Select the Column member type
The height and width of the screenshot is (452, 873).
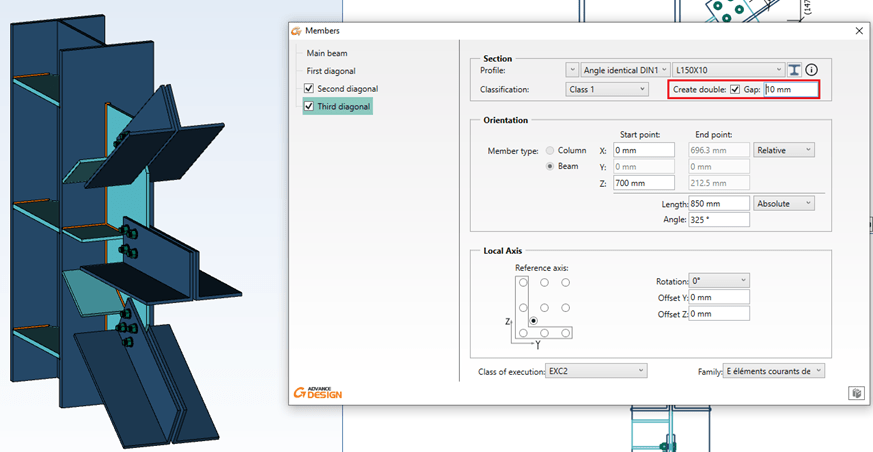tap(550, 150)
